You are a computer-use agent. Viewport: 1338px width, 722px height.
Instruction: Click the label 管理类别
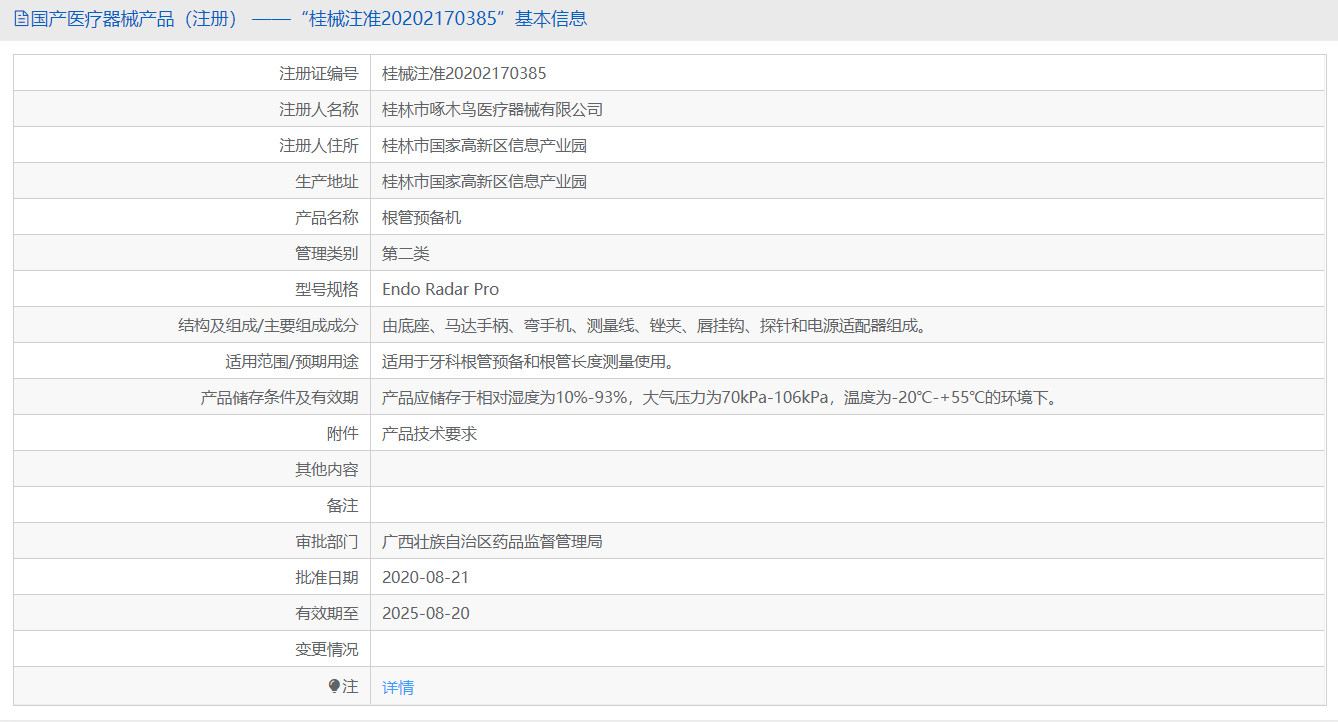(x=326, y=253)
